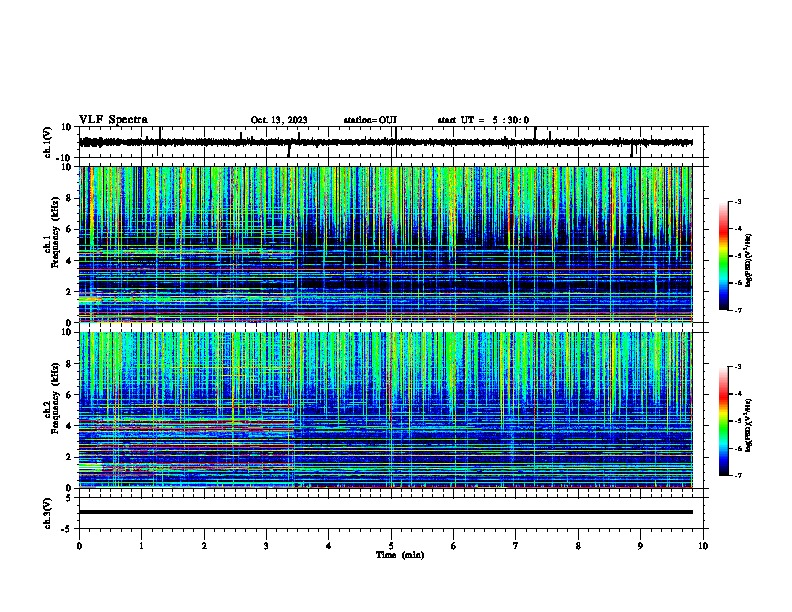The width and height of the screenshot is (792, 612).
Task: Select the 'Oct. 13, 2023' date label
Action: point(279,120)
